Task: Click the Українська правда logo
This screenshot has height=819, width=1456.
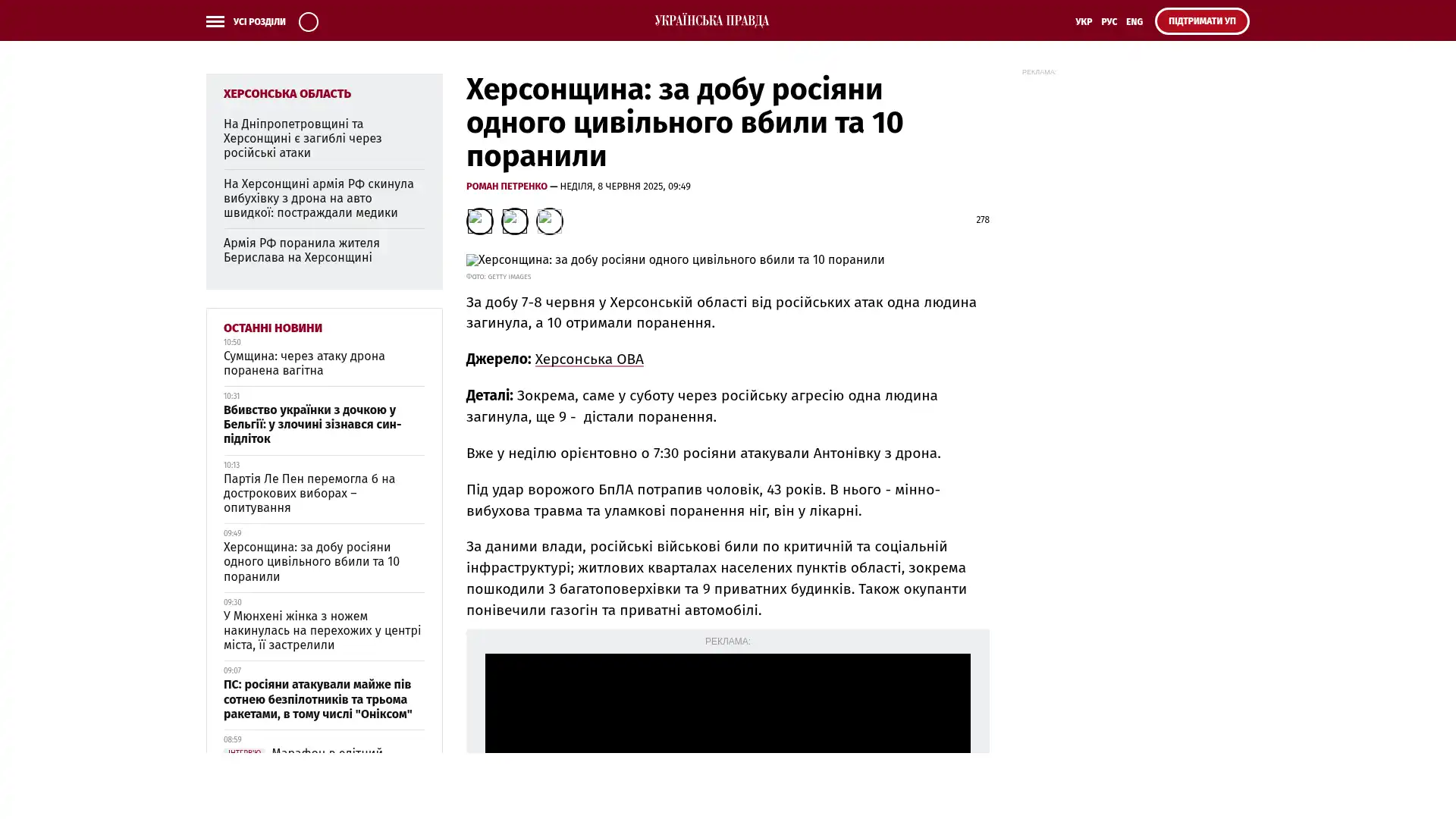Action: click(711, 20)
